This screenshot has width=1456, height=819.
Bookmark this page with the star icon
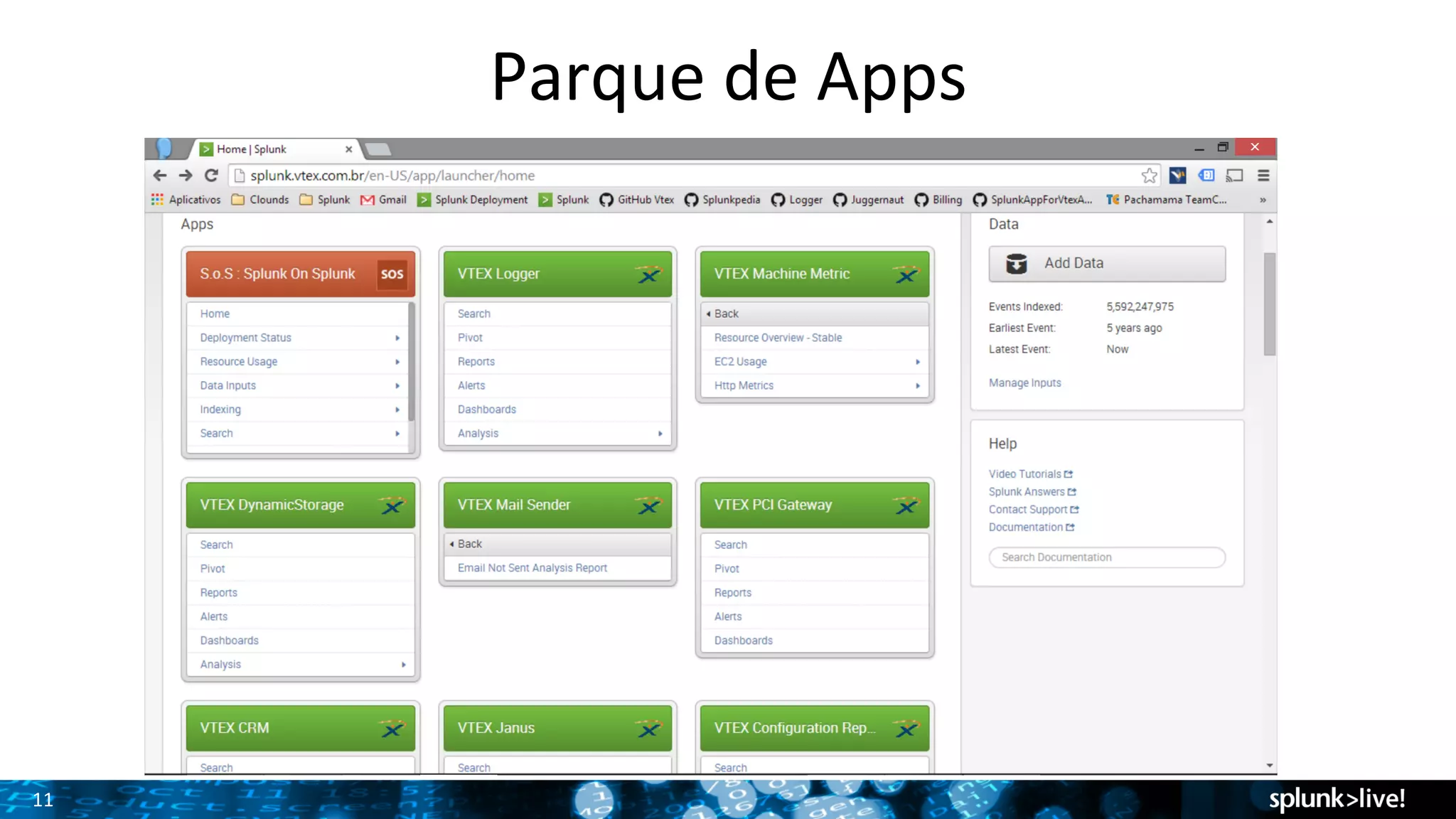click(1149, 176)
